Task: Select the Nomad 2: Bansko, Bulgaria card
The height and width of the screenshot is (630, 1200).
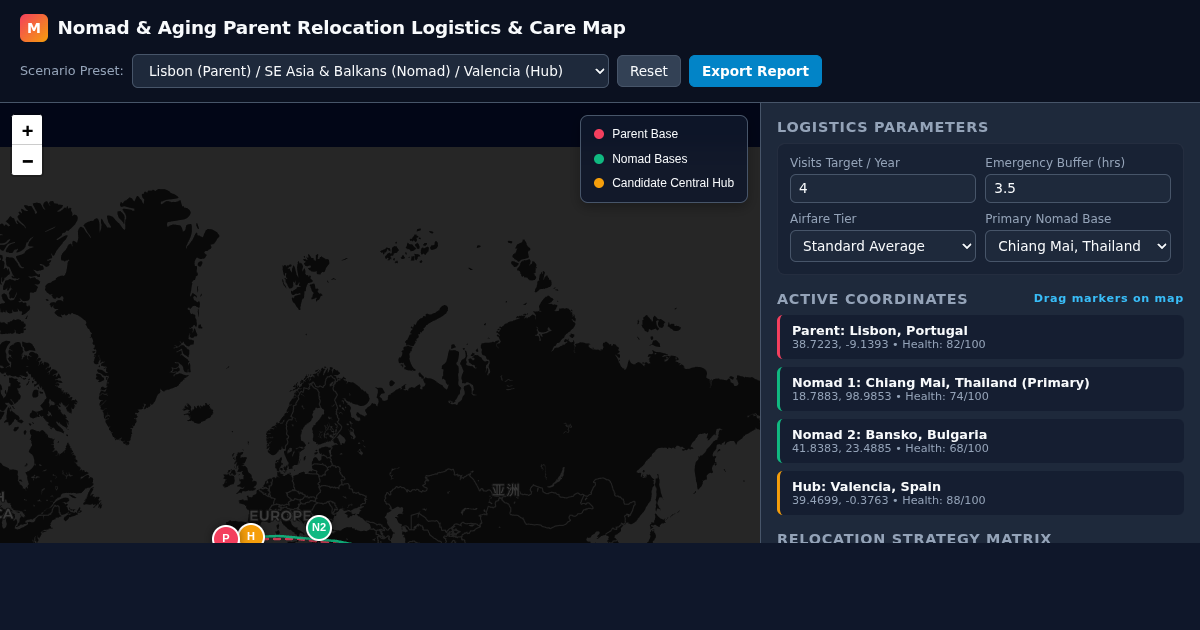Action: pyautogui.click(x=980, y=441)
